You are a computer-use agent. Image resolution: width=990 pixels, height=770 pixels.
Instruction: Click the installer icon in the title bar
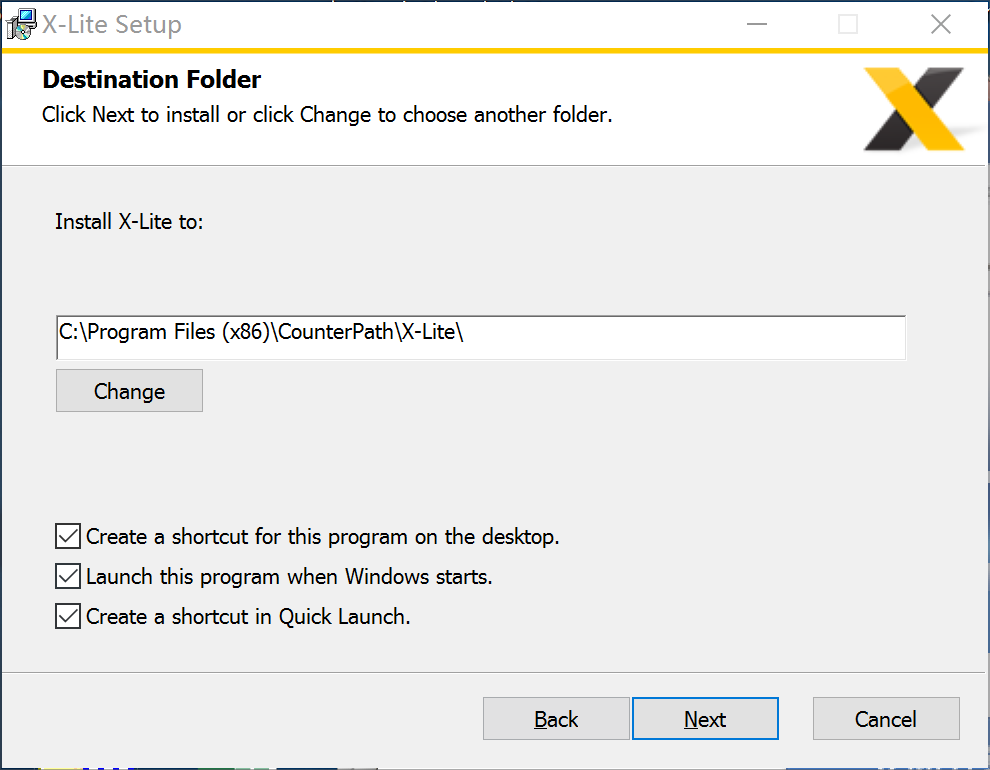pyautogui.click(x=21, y=25)
